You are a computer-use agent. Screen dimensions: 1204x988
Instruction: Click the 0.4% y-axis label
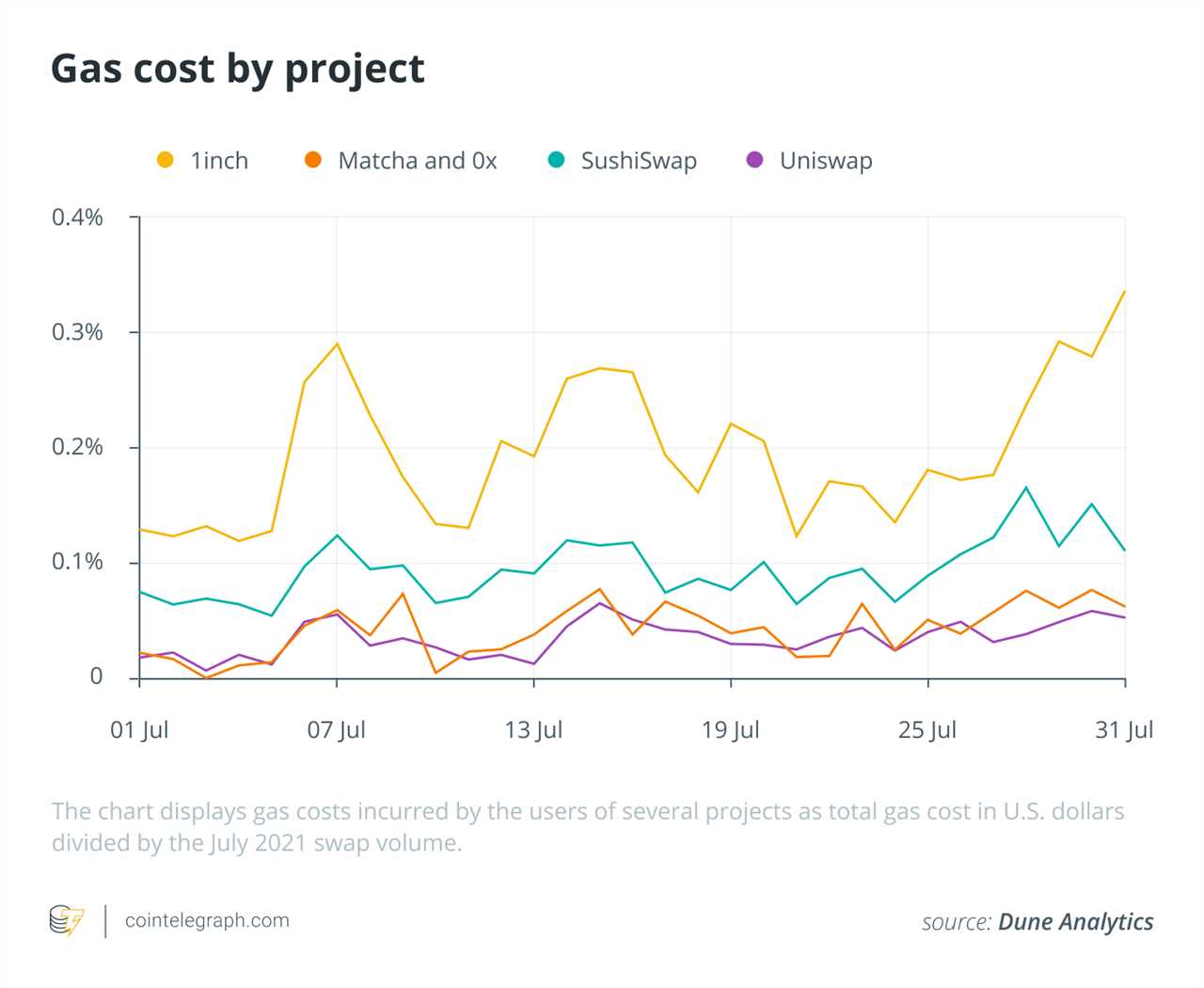point(77,217)
